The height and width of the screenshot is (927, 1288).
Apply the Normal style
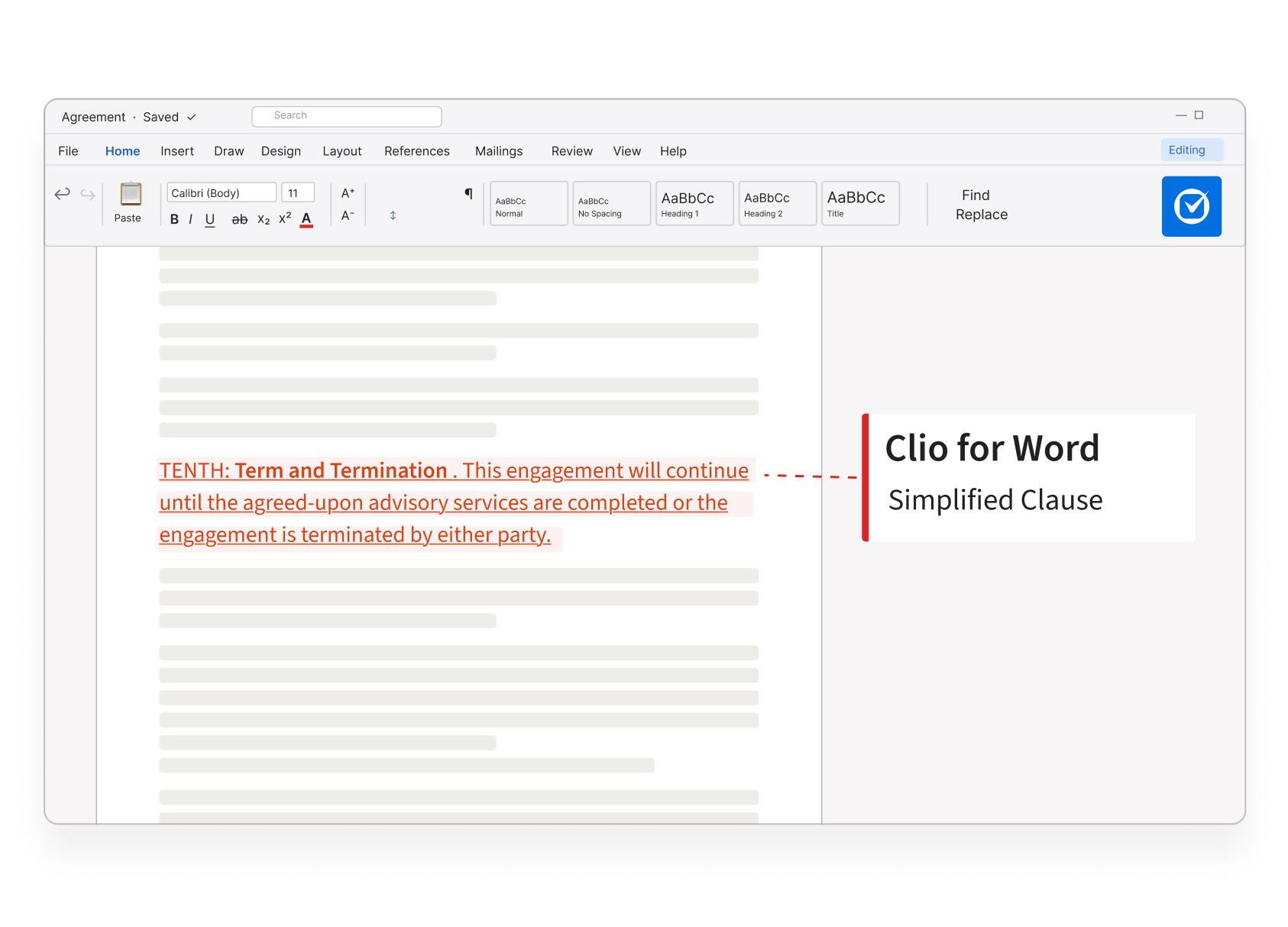(529, 203)
